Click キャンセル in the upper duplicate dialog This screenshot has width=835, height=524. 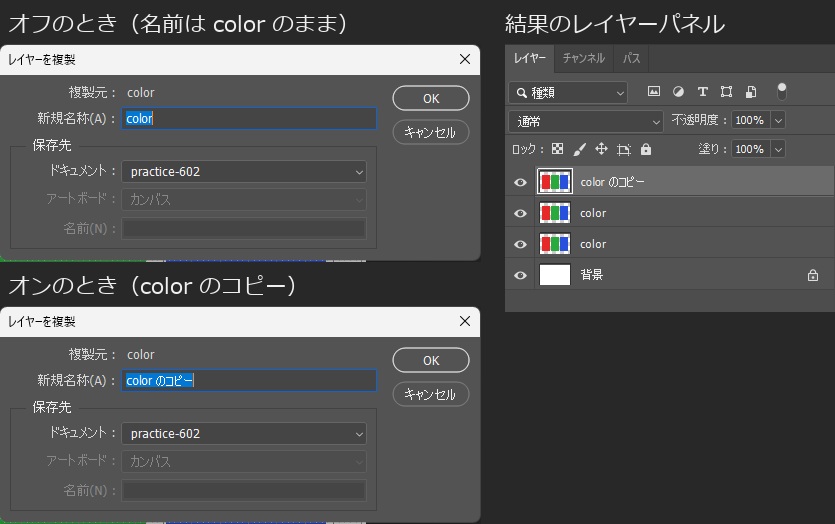click(431, 132)
